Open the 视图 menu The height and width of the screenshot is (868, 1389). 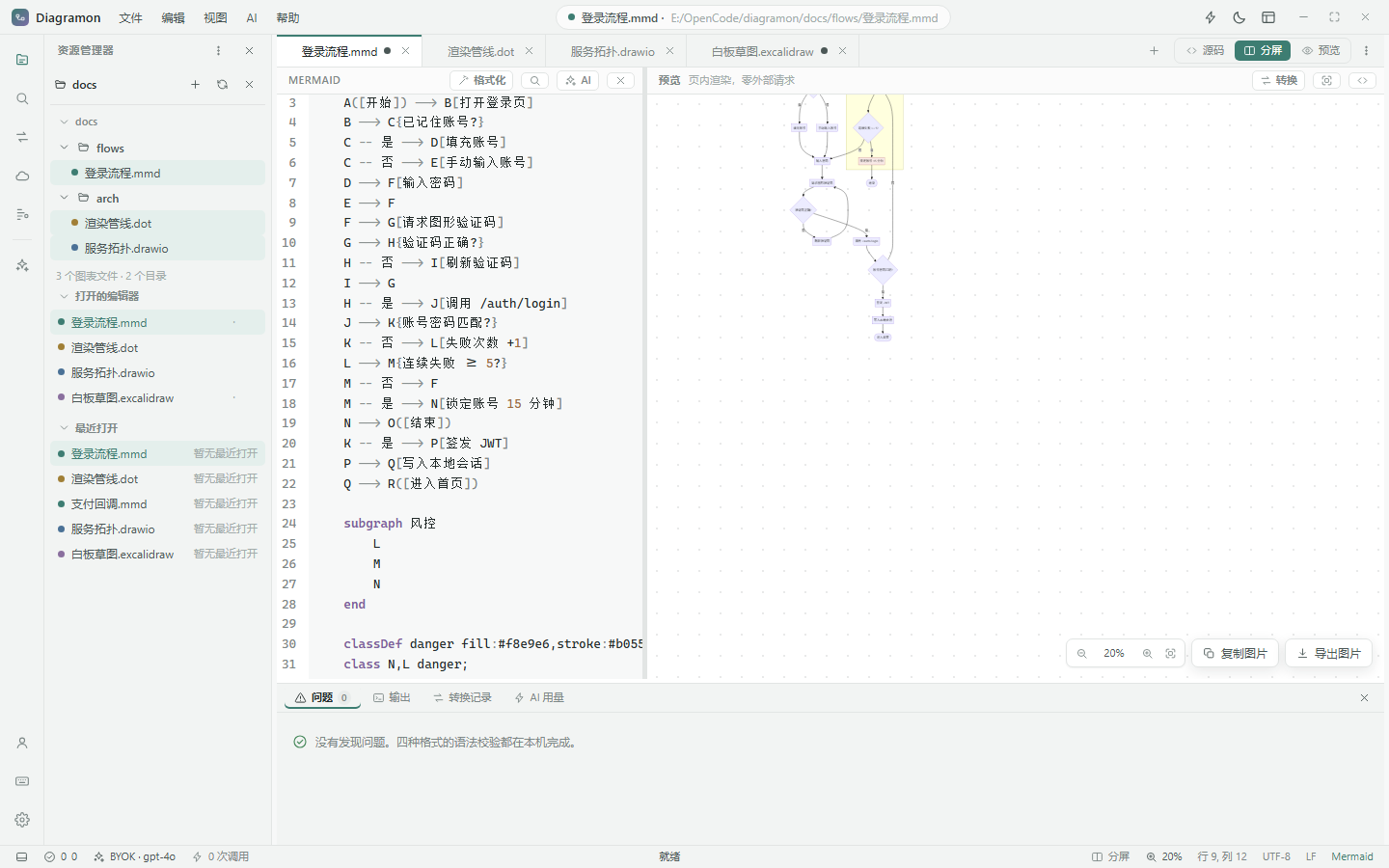[x=215, y=18]
